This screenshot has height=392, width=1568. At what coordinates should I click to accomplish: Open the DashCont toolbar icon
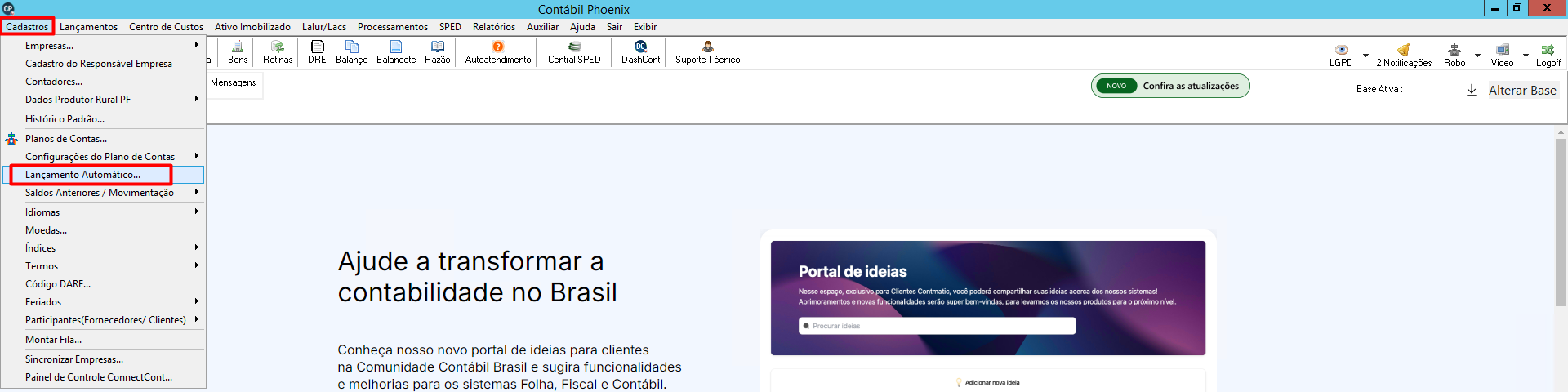click(640, 52)
